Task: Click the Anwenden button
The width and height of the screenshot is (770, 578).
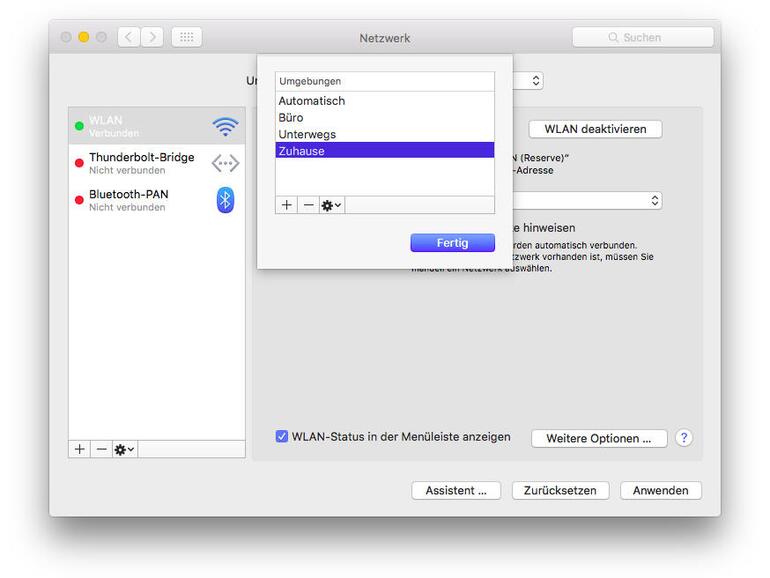Action: pos(660,490)
